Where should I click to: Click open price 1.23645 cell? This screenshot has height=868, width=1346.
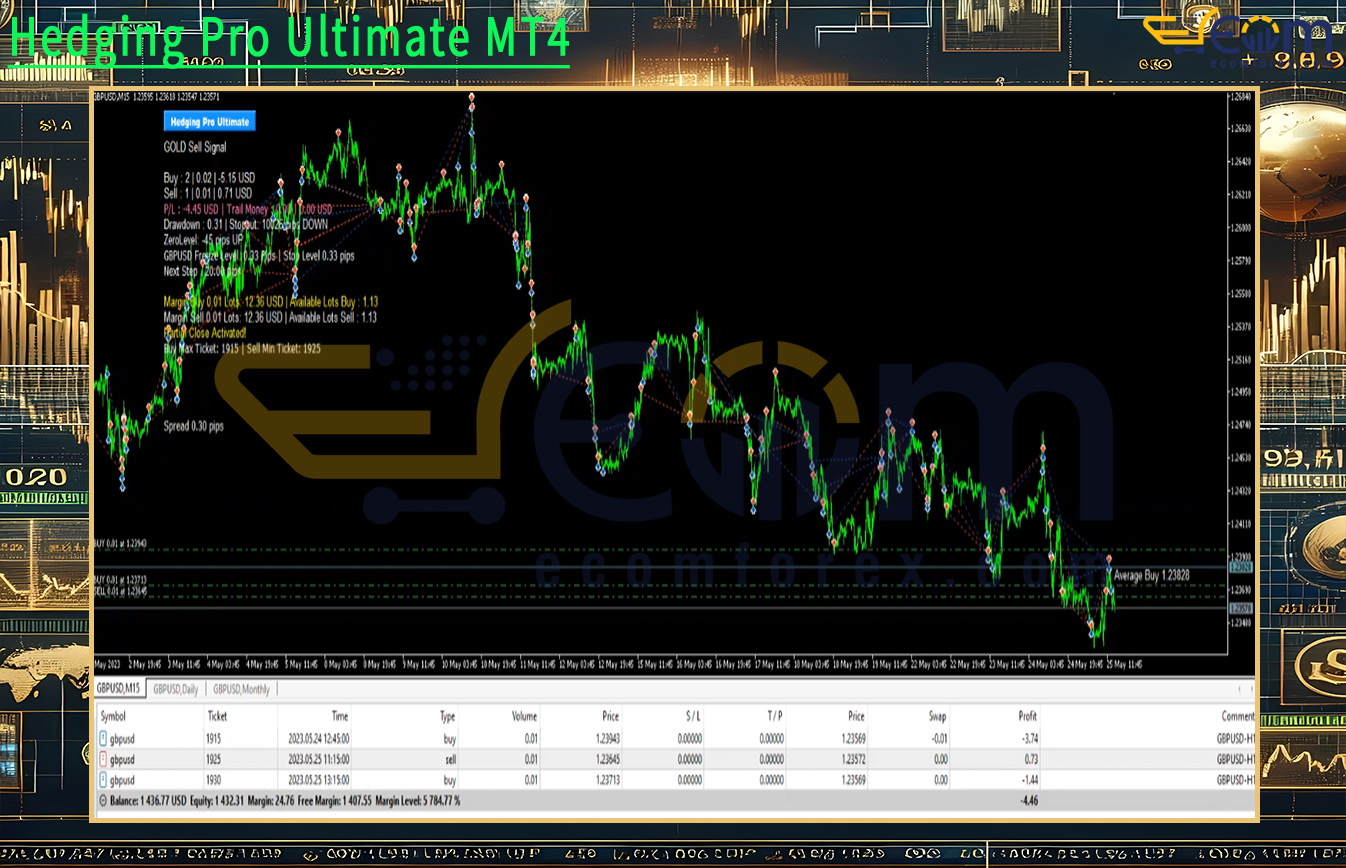[606, 759]
